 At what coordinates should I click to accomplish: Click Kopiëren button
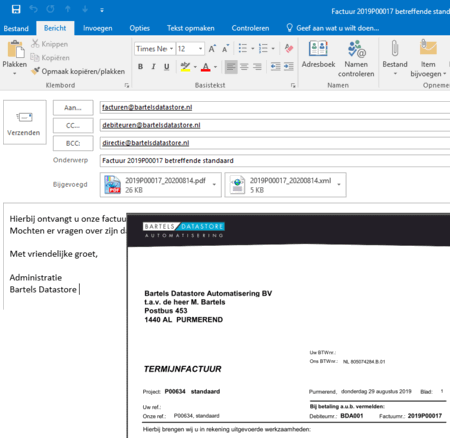point(50,58)
